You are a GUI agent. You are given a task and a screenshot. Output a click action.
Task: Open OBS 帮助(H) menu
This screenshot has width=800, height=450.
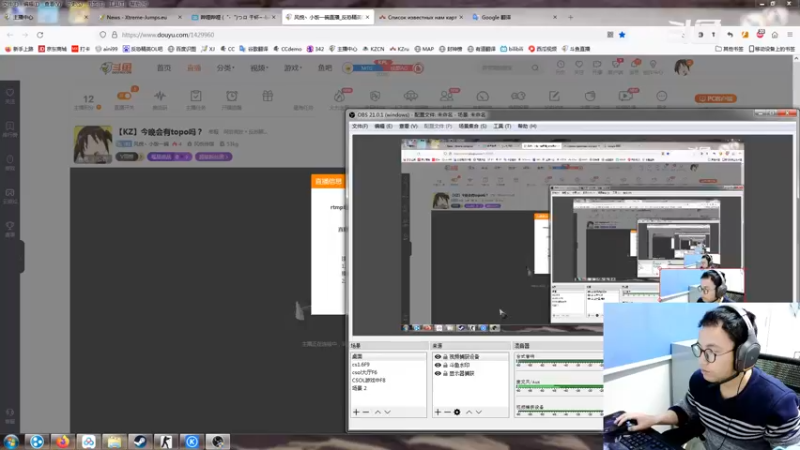[527, 126]
